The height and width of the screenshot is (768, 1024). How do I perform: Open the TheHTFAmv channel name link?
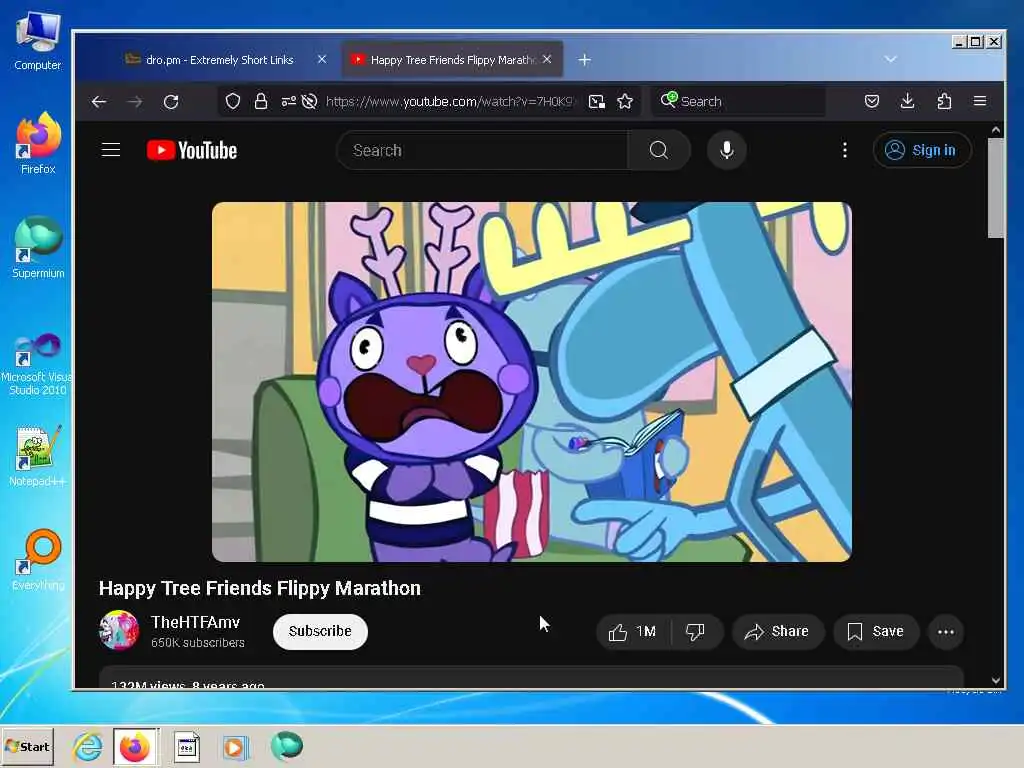(x=195, y=622)
